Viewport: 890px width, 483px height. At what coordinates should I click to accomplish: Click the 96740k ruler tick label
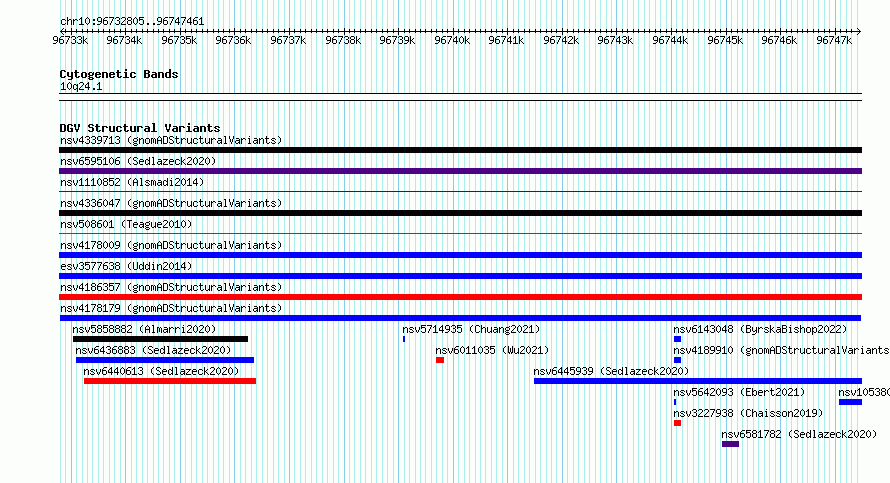coord(452,40)
